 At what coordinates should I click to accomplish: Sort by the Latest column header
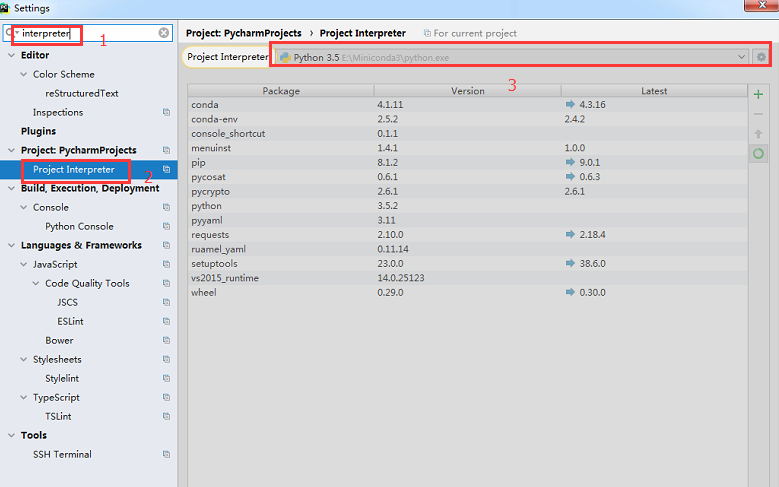[654, 91]
